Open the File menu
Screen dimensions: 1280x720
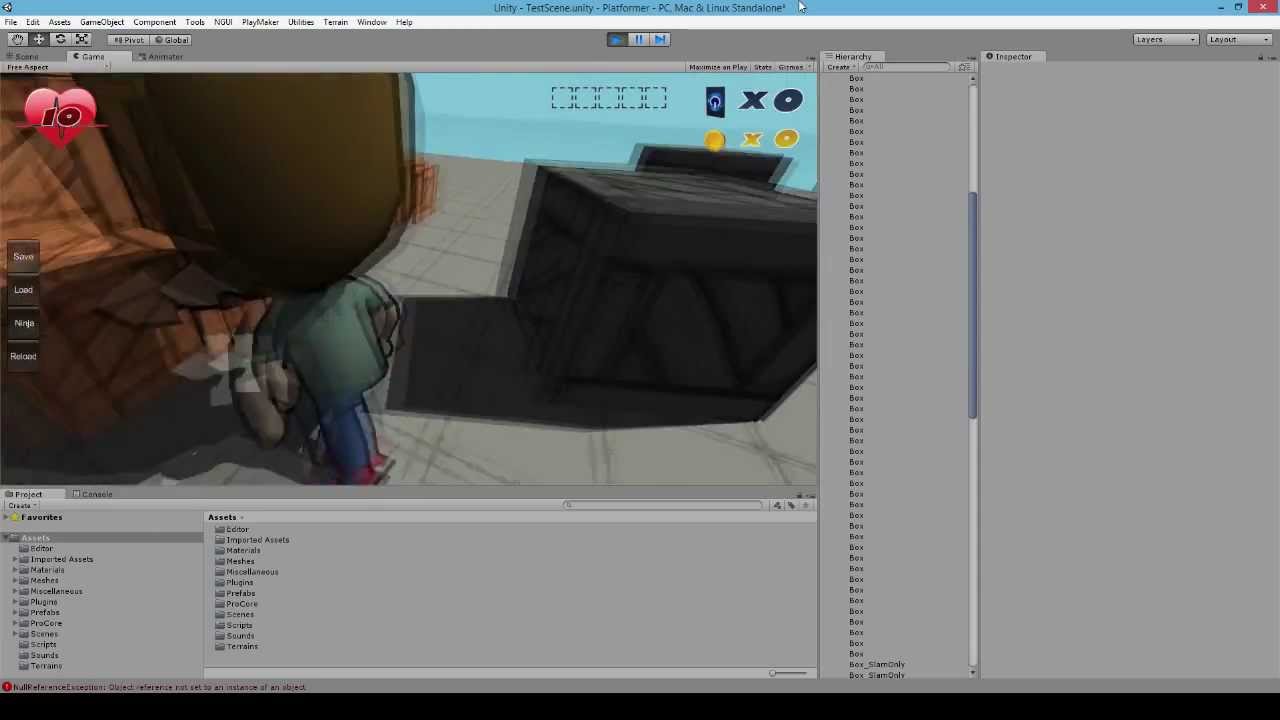[x=11, y=22]
